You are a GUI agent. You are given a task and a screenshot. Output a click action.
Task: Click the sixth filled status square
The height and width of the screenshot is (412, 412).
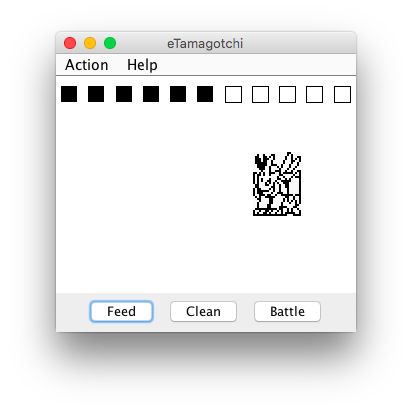[205, 94]
